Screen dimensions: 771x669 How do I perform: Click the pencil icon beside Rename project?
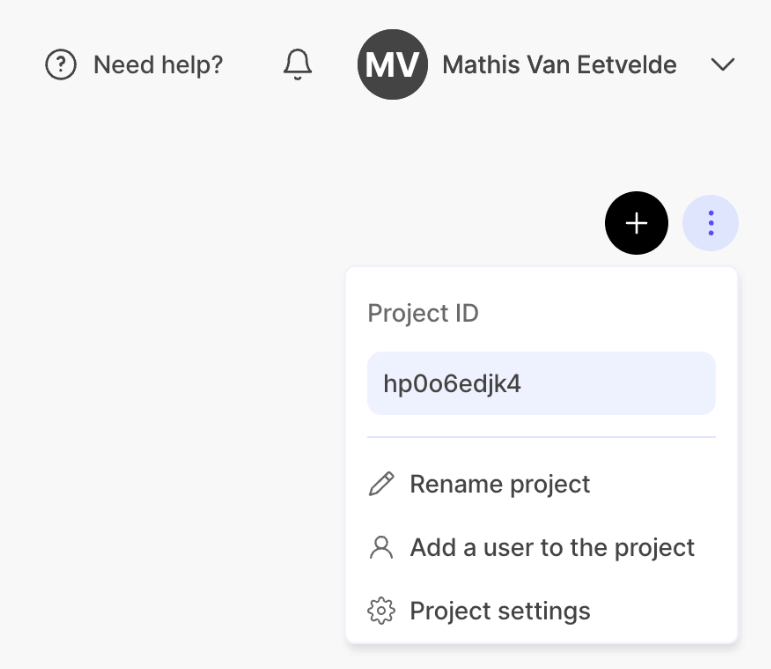coord(381,485)
